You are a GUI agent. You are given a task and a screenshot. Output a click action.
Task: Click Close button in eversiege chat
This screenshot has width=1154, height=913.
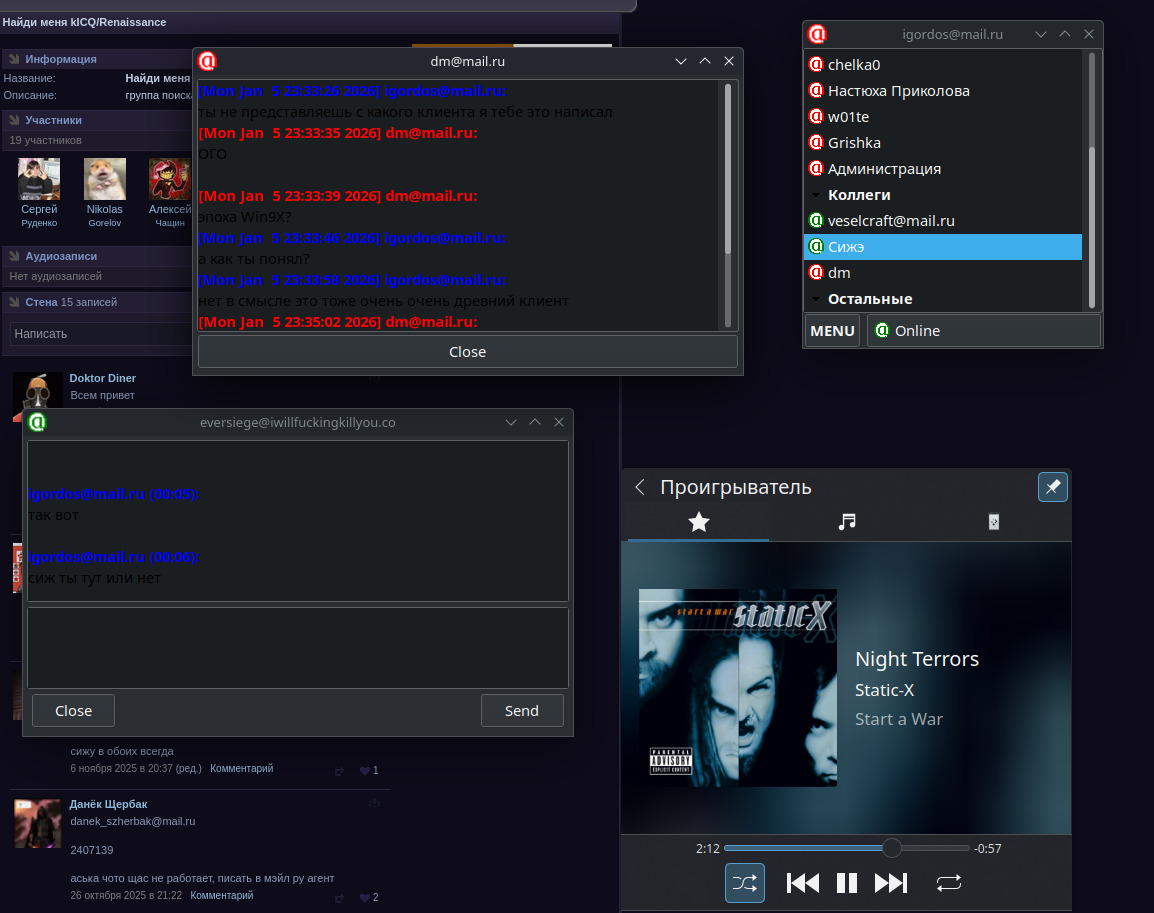click(x=74, y=711)
